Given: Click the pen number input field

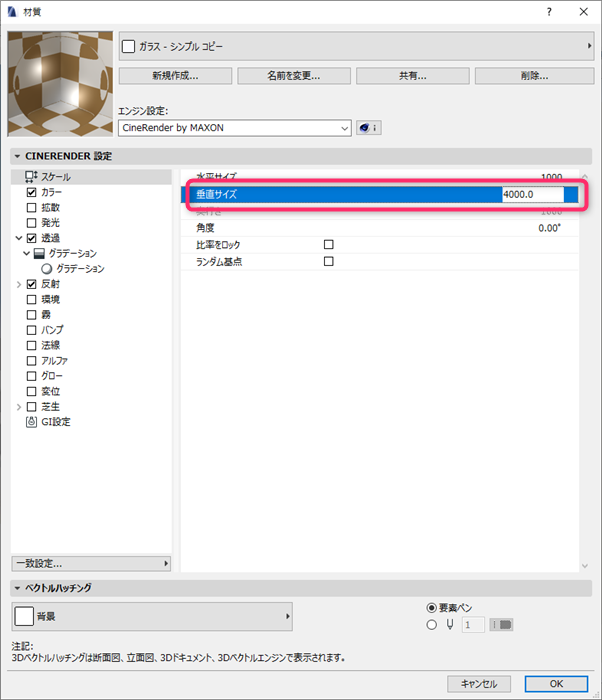Looking at the screenshot, I should pos(473,625).
